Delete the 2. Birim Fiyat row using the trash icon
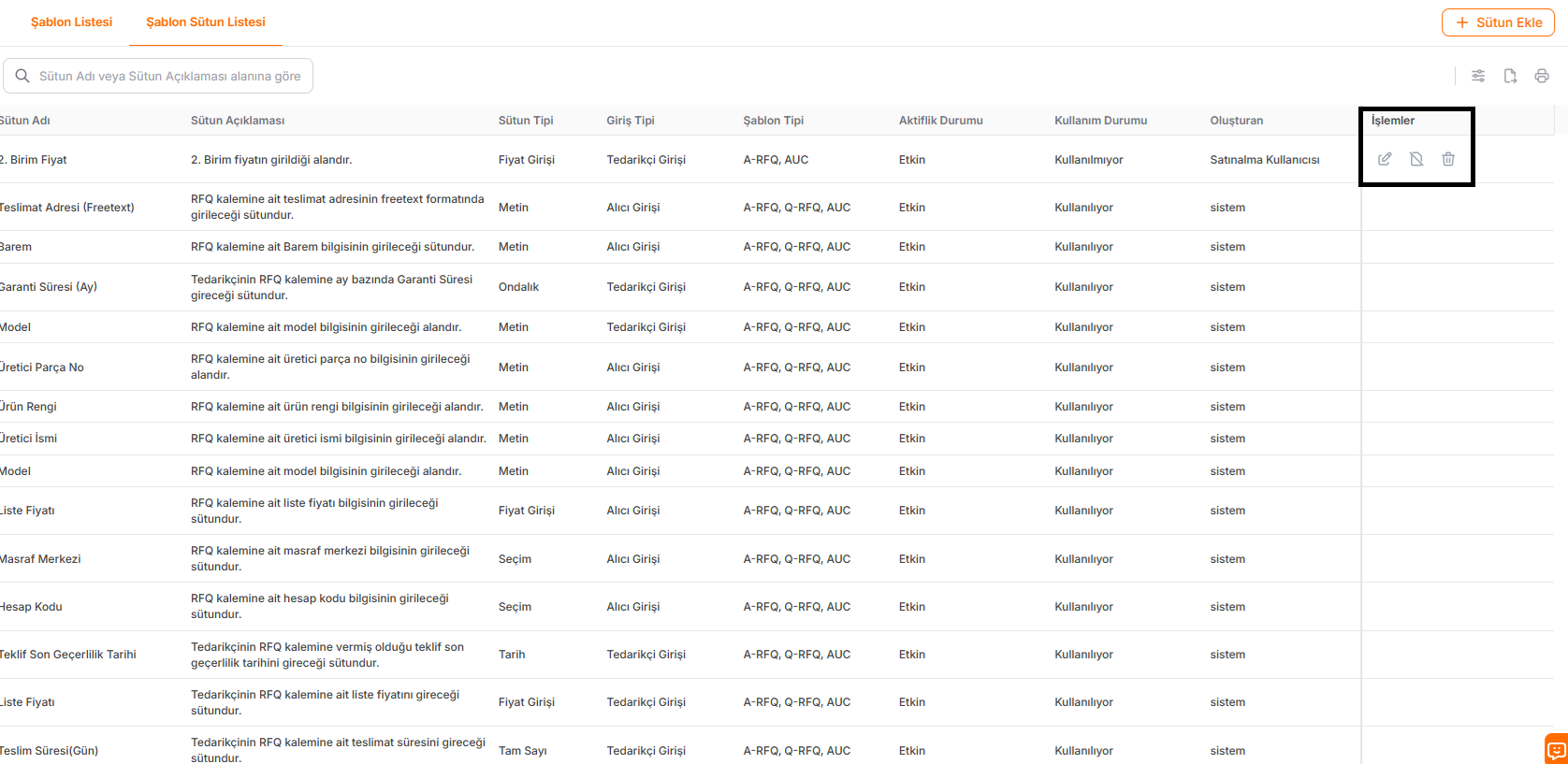Screen dimensions: 1568x764 pyautogui.click(x=1448, y=159)
